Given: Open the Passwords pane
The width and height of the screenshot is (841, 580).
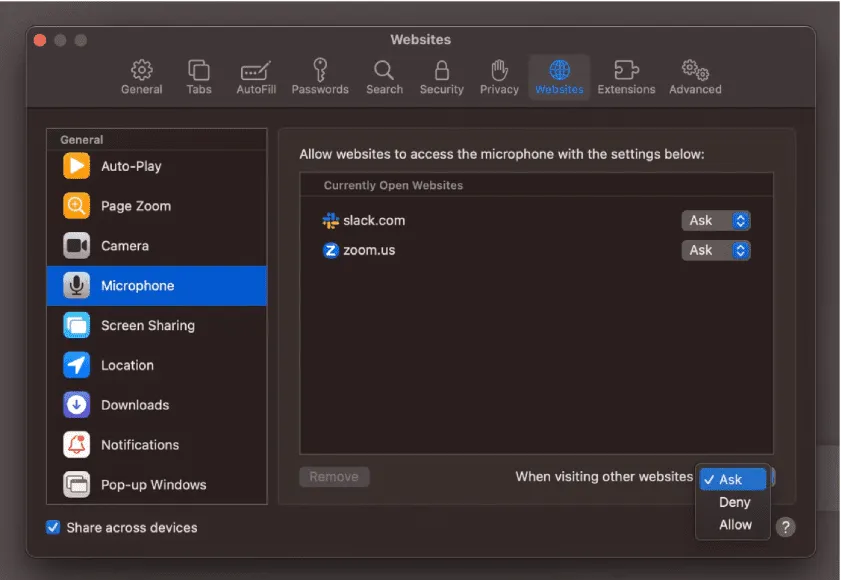Looking at the screenshot, I should click(x=320, y=77).
